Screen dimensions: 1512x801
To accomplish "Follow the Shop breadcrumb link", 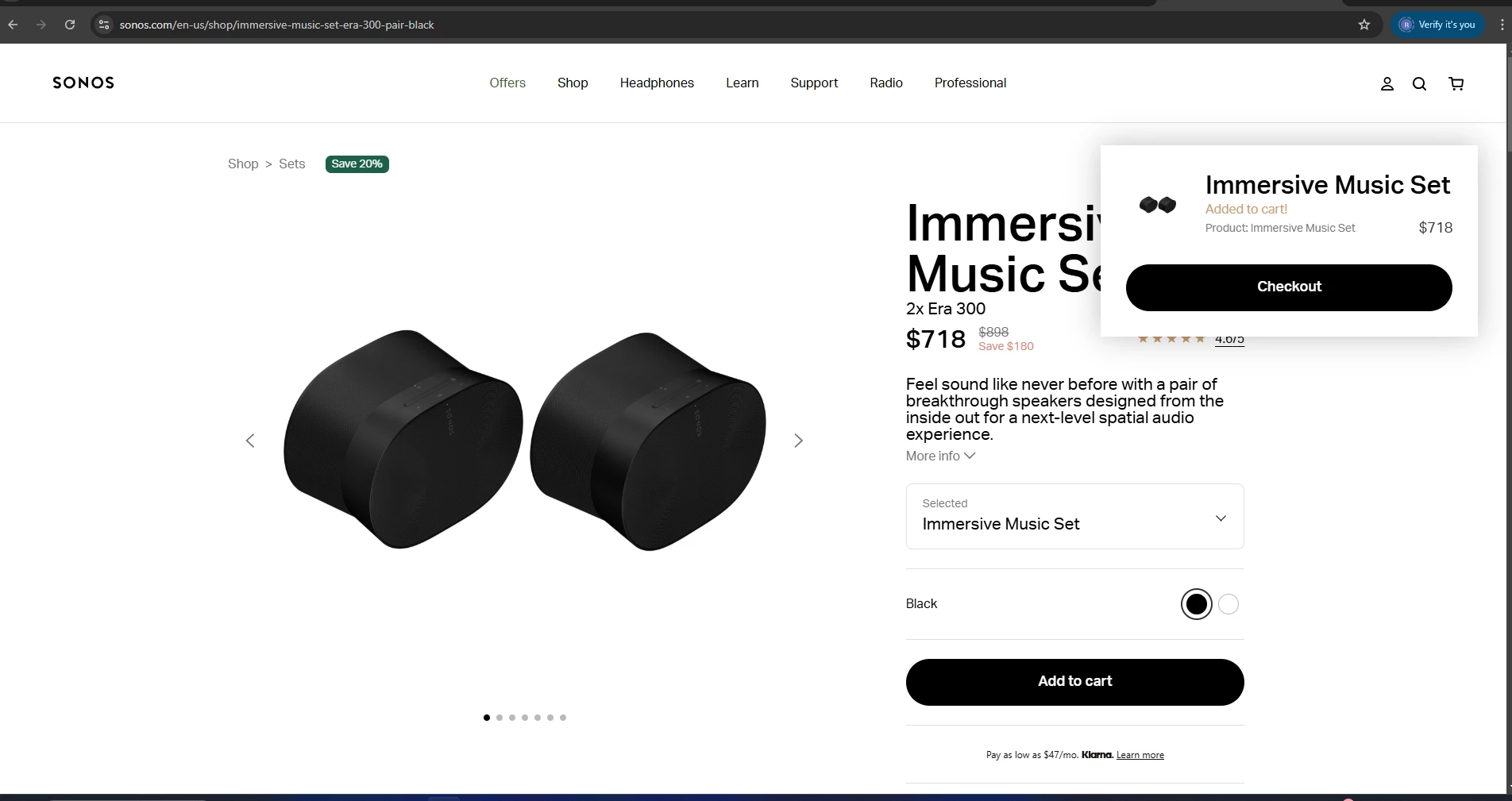I will click(x=243, y=164).
